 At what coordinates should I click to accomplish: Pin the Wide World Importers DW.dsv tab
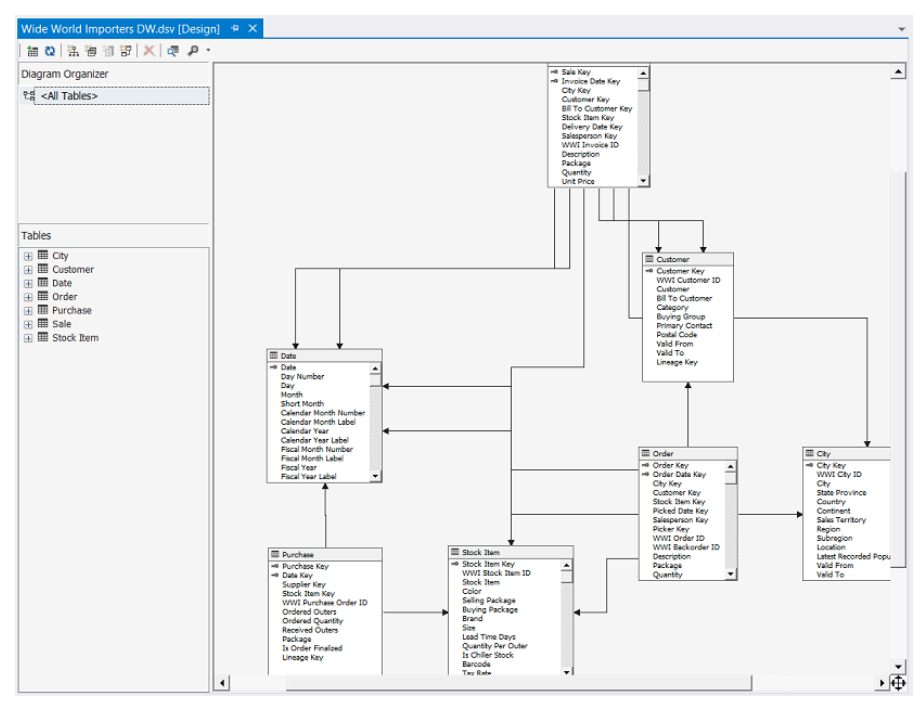pos(235,29)
